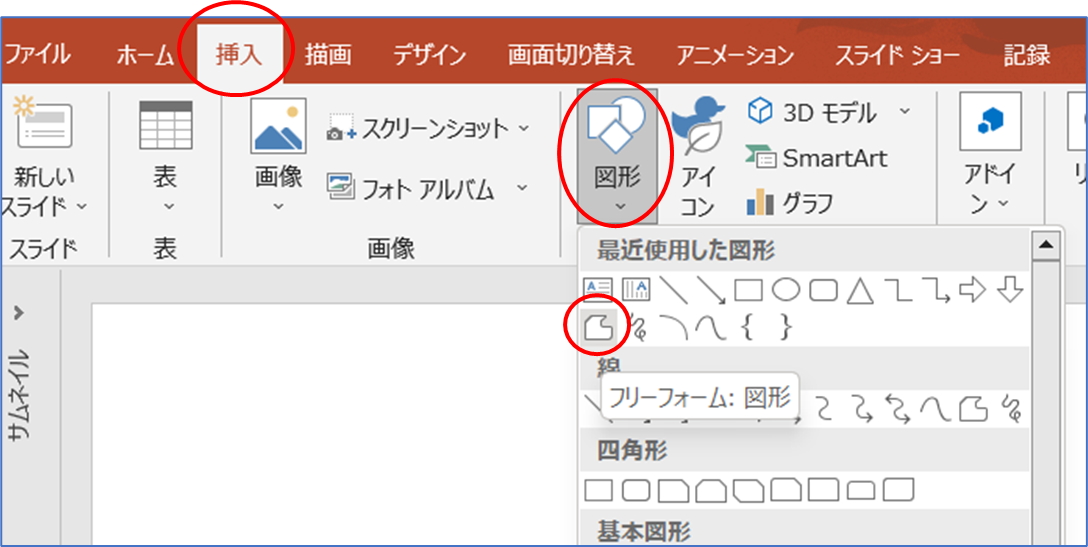Switch to the 挿入 tab
The height and width of the screenshot is (547, 1088).
point(239,54)
